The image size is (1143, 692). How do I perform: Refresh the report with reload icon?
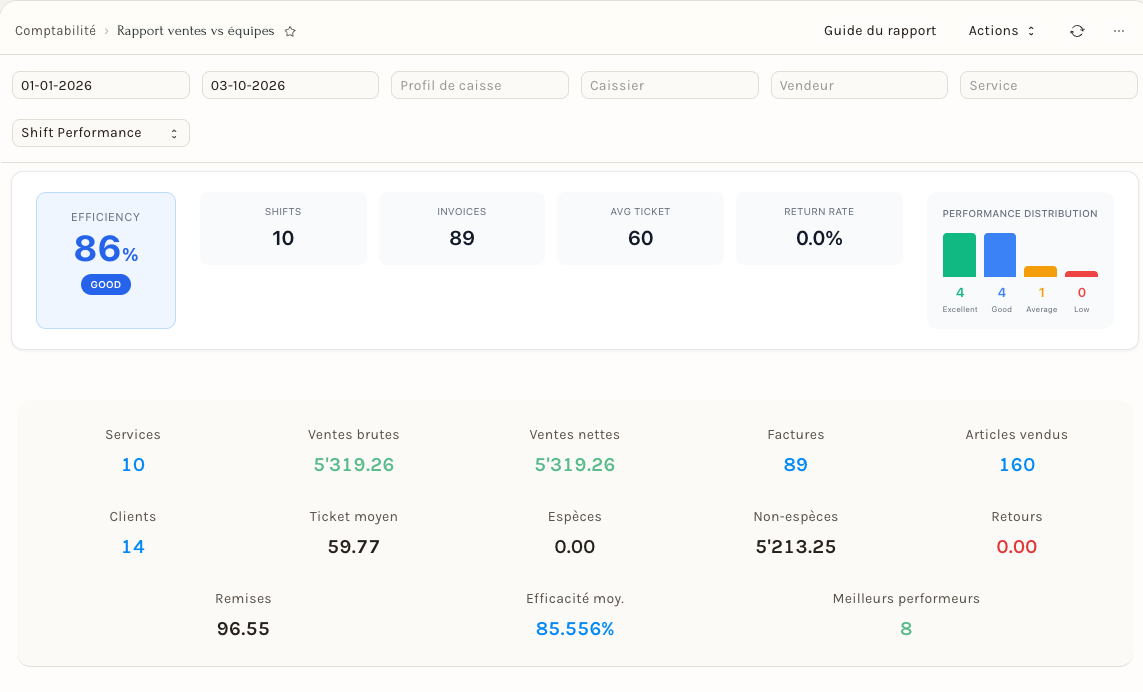click(x=1077, y=31)
